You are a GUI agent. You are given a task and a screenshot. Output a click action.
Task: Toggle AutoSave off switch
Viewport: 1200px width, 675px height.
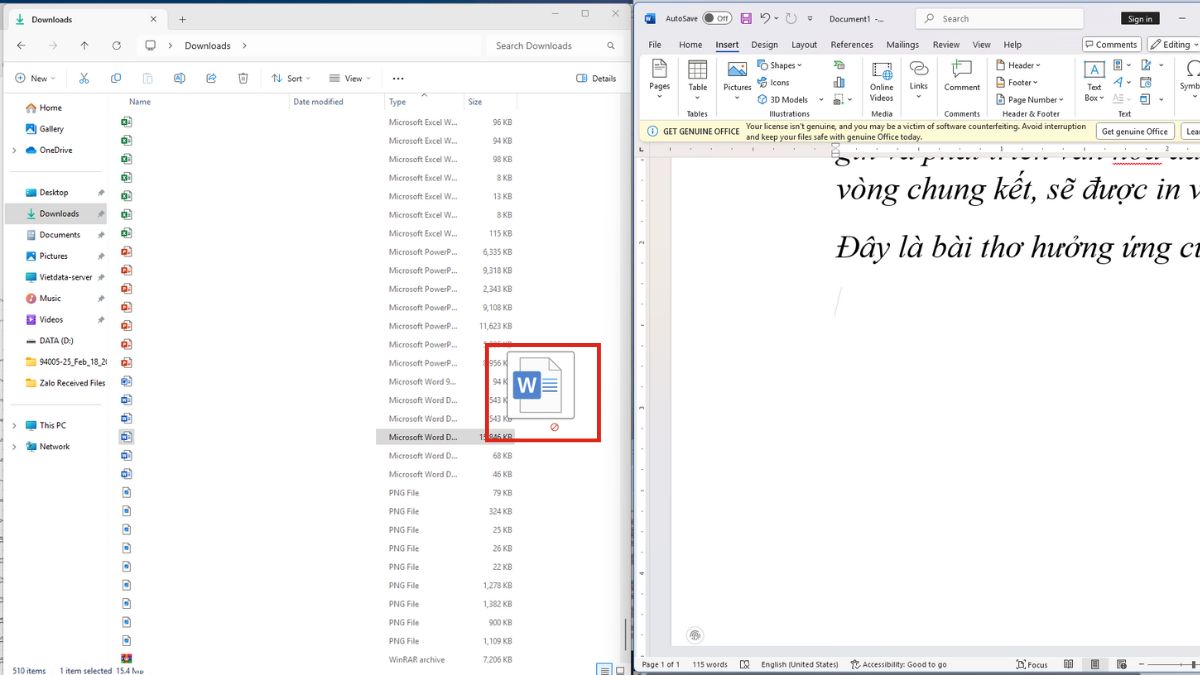(x=714, y=17)
